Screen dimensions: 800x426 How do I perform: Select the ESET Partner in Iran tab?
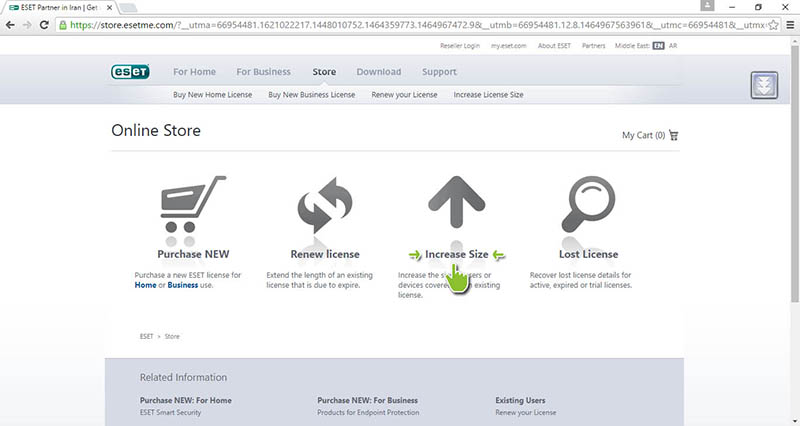click(59, 8)
